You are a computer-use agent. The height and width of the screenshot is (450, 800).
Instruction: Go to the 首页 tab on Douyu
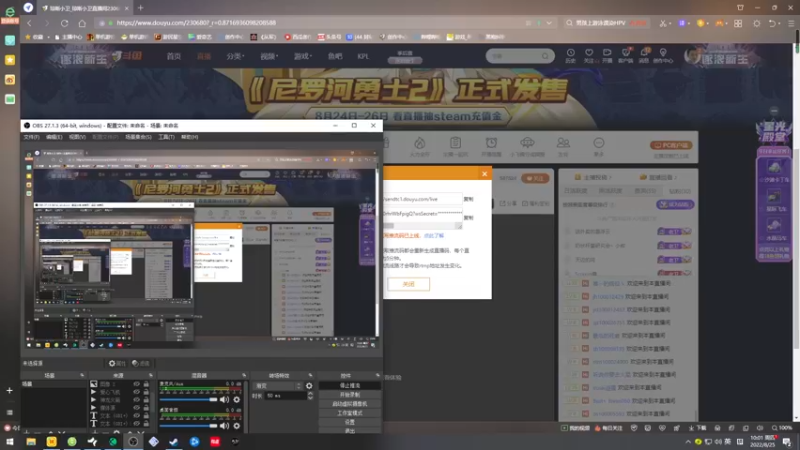pos(173,56)
